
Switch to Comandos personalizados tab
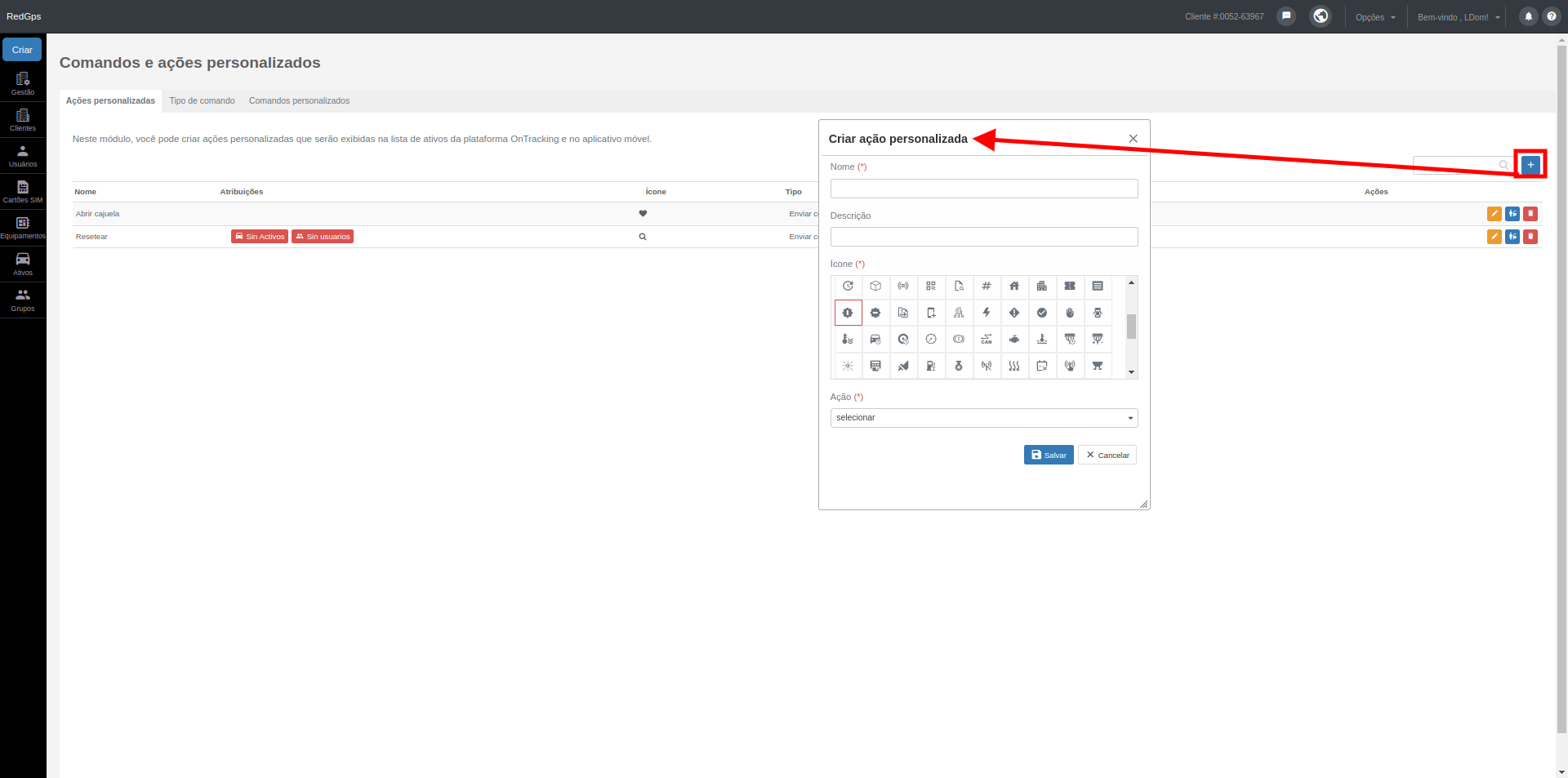pos(299,101)
